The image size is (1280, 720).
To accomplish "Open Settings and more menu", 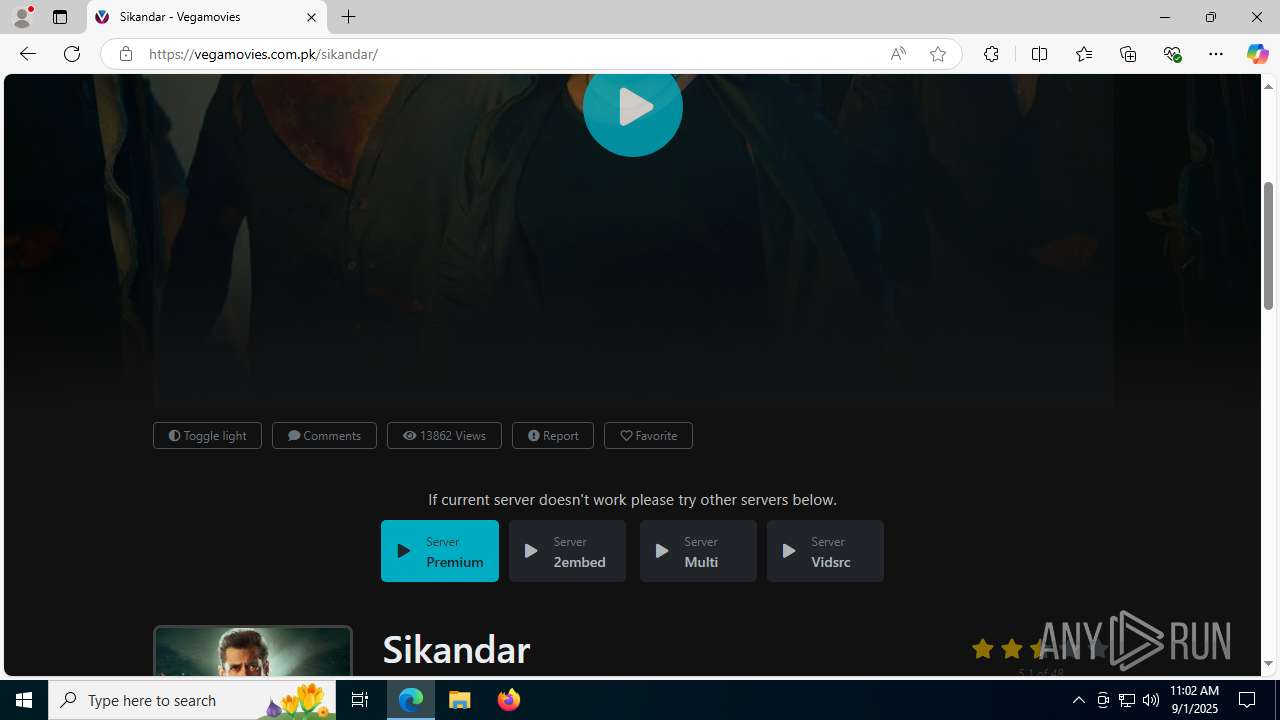I will (1216, 54).
